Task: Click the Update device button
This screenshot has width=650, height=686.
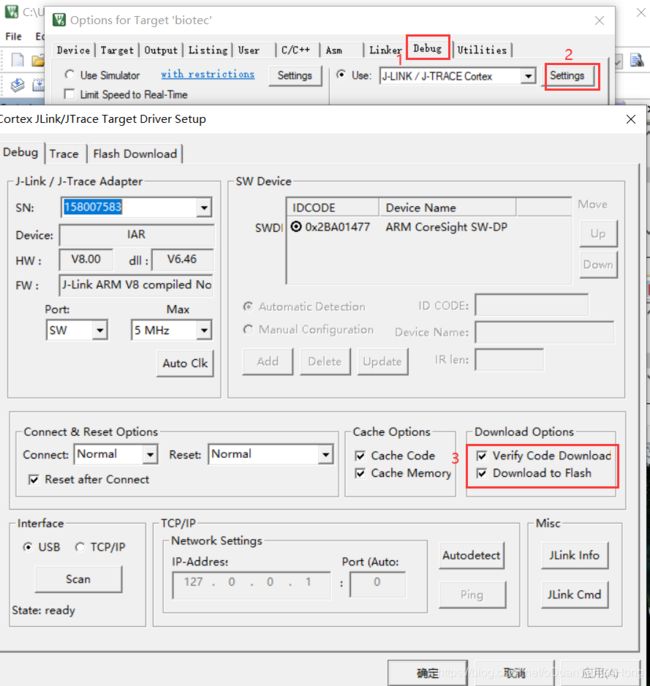Action: [382, 361]
